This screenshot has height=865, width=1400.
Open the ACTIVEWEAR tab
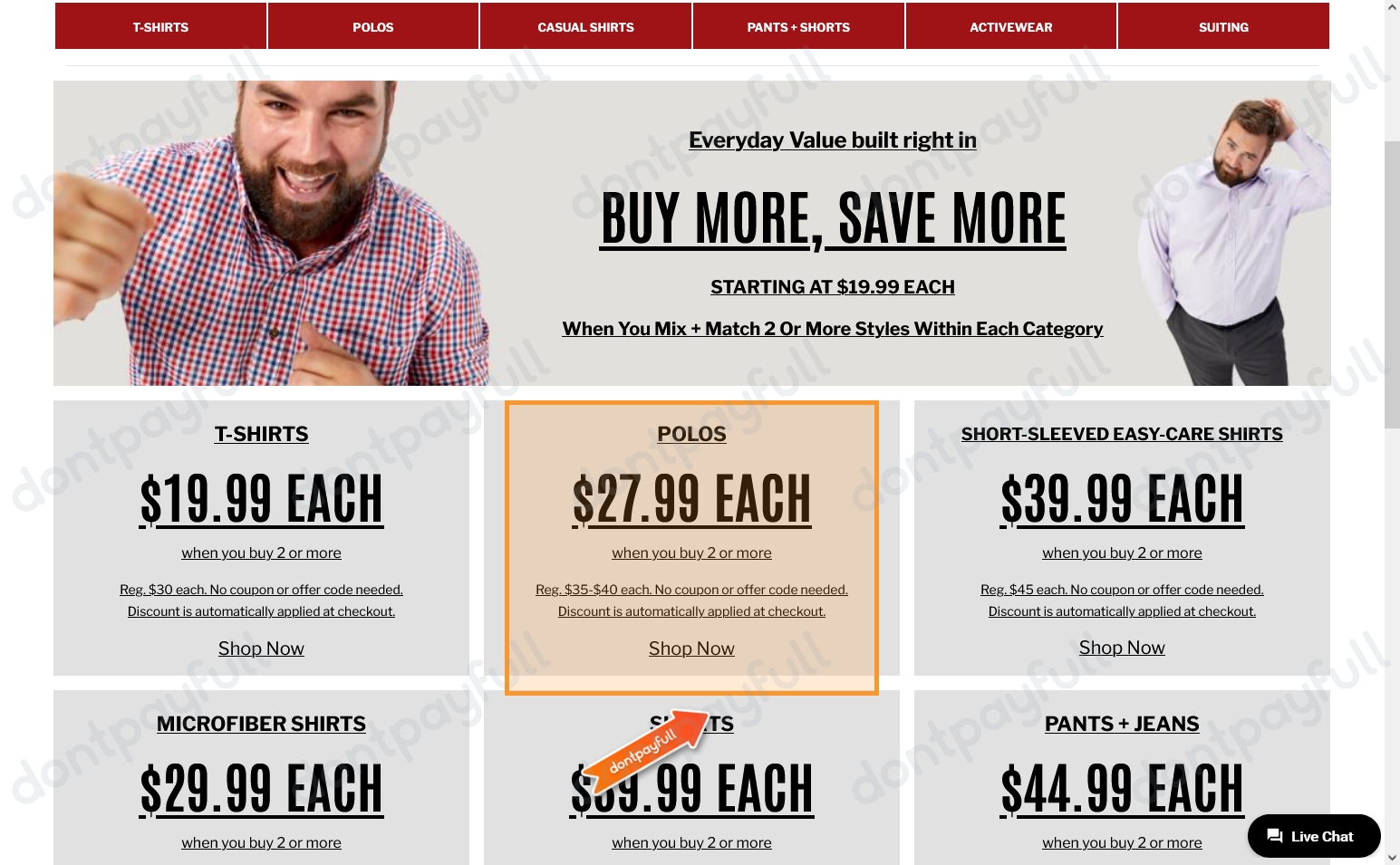pyautogui.click(x=1011, y=26)
